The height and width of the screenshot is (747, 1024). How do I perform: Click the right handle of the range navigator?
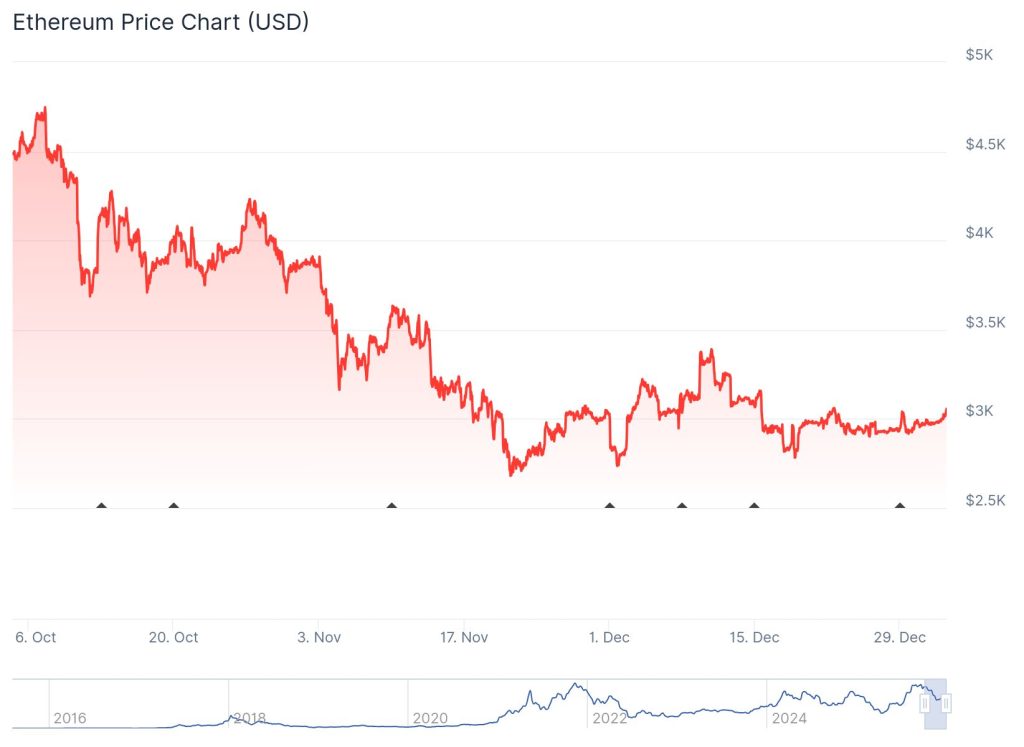click(x=946, y=704)
